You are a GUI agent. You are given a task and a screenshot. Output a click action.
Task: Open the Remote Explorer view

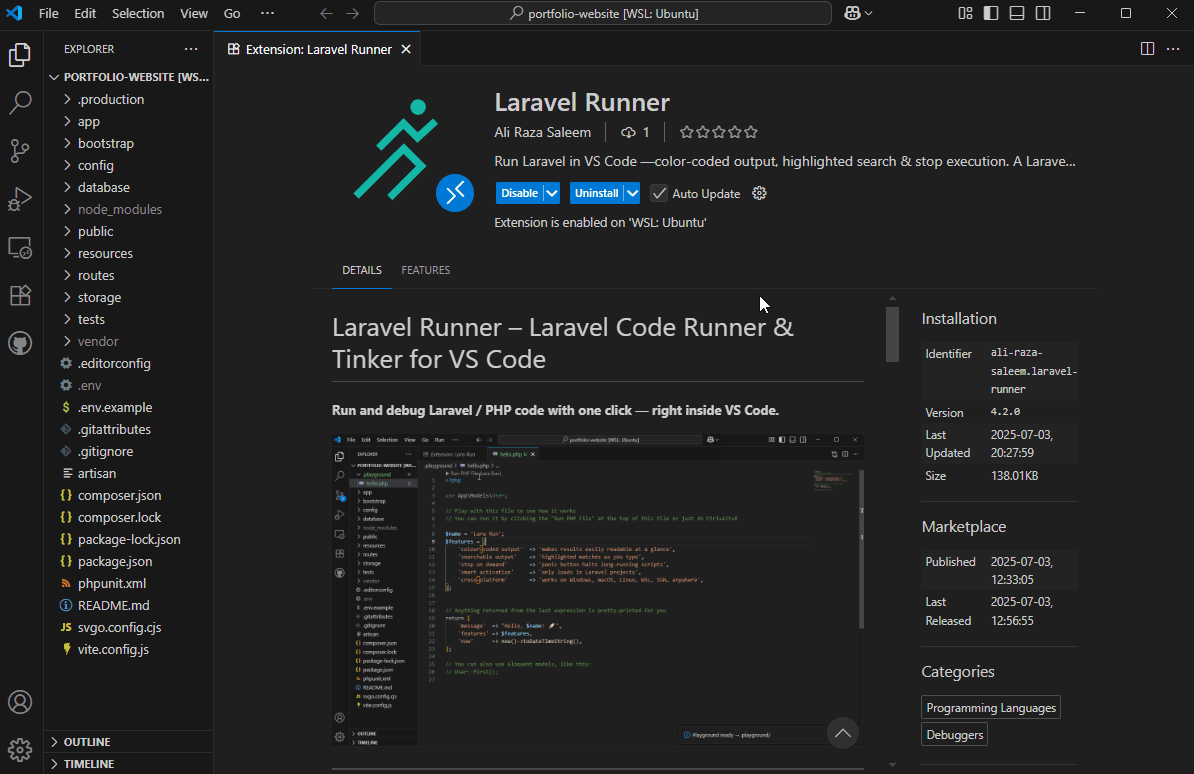(21, 247)
